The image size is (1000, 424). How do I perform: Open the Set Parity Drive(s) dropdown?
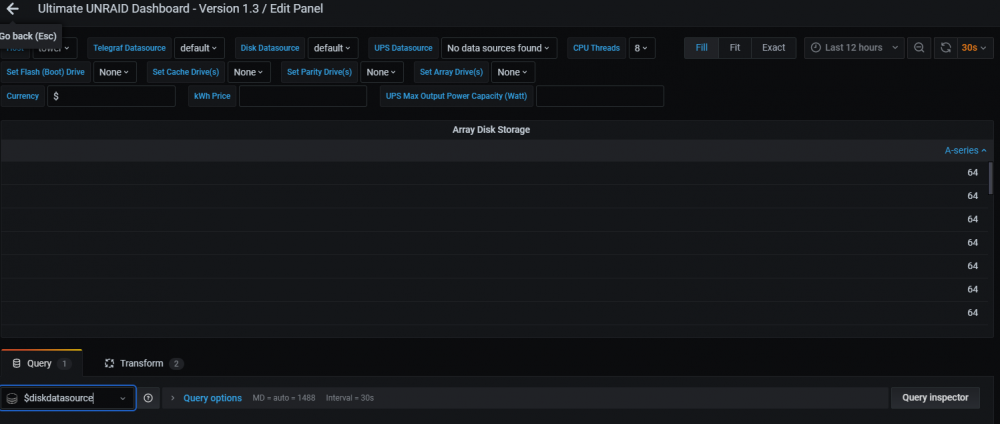pos(382,72)
